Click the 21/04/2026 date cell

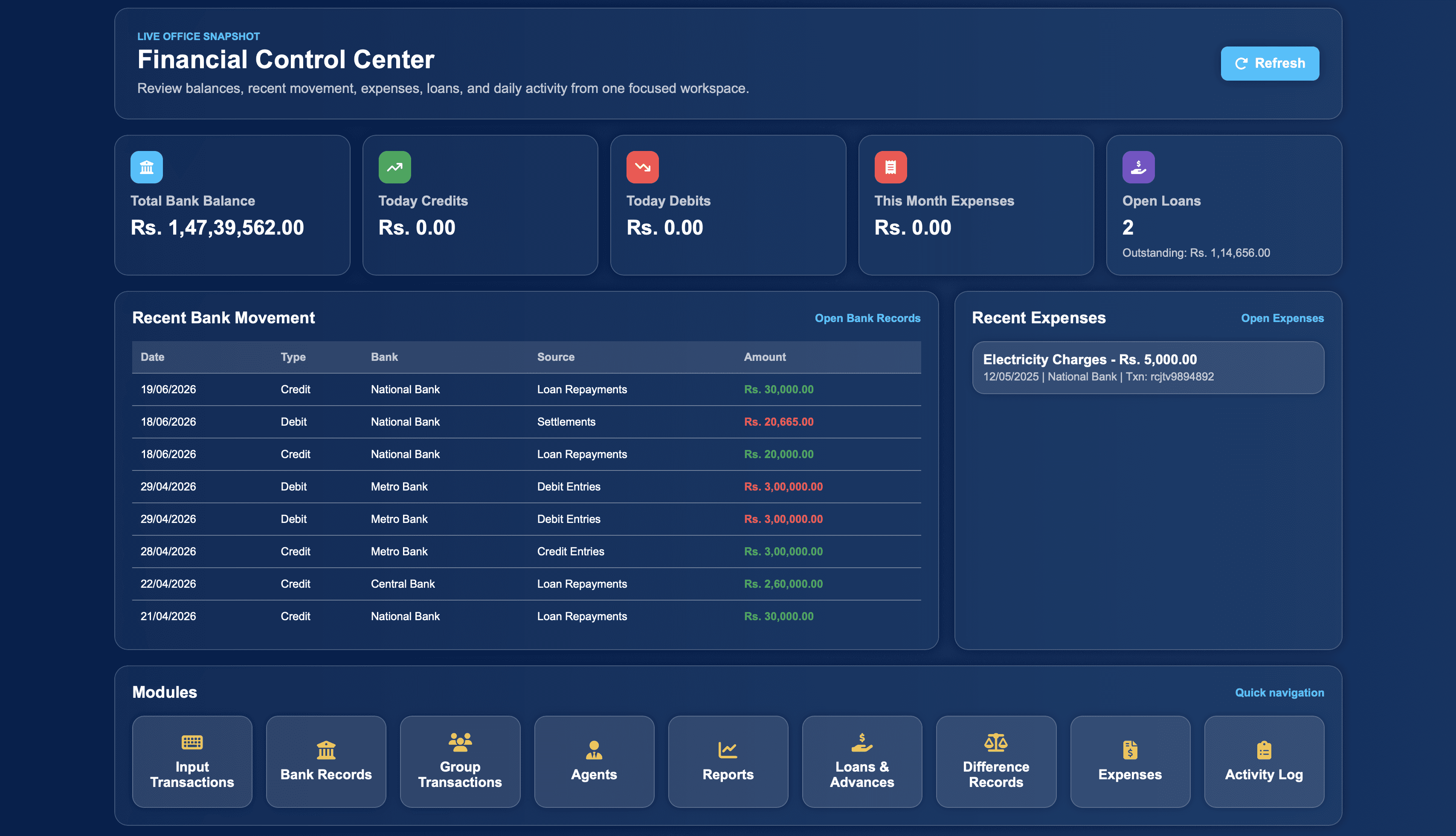point(168,617)
